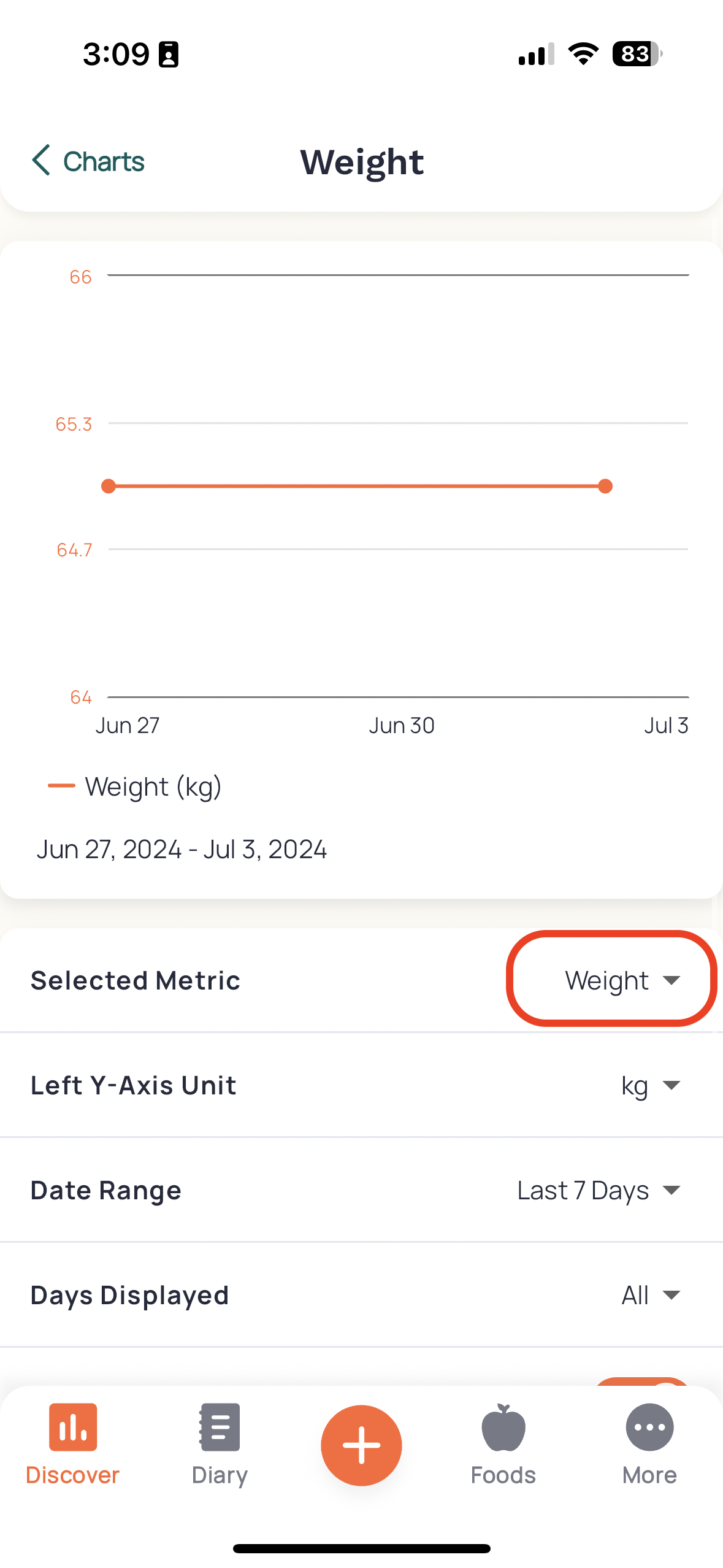
Task: Select the right data point on weight line
Action: (x=605, y=486)
